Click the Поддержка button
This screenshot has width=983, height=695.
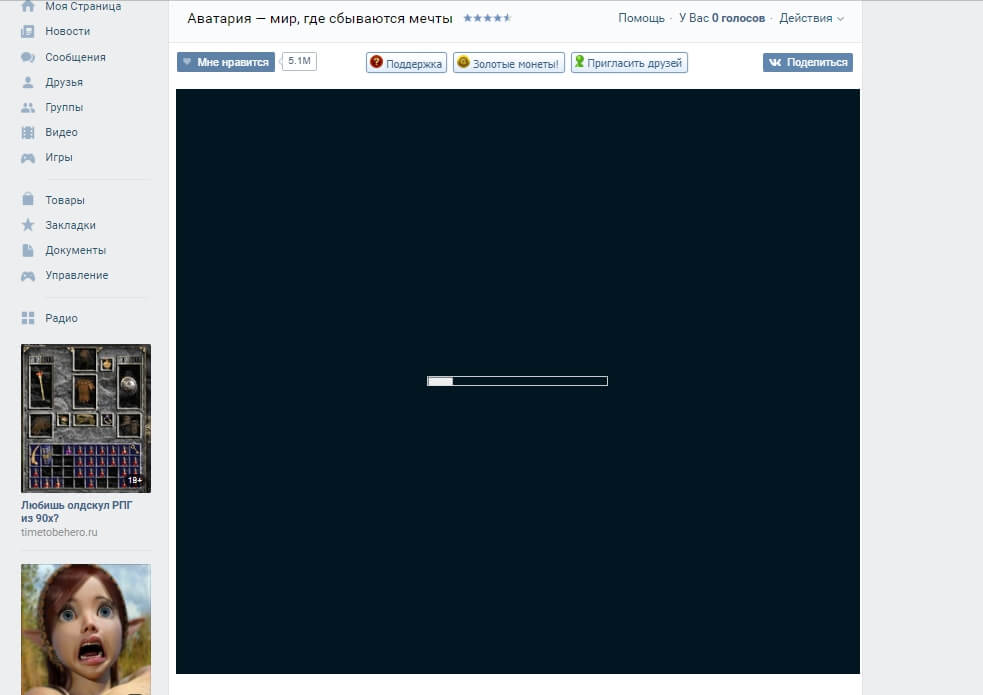tap(406, 63)
